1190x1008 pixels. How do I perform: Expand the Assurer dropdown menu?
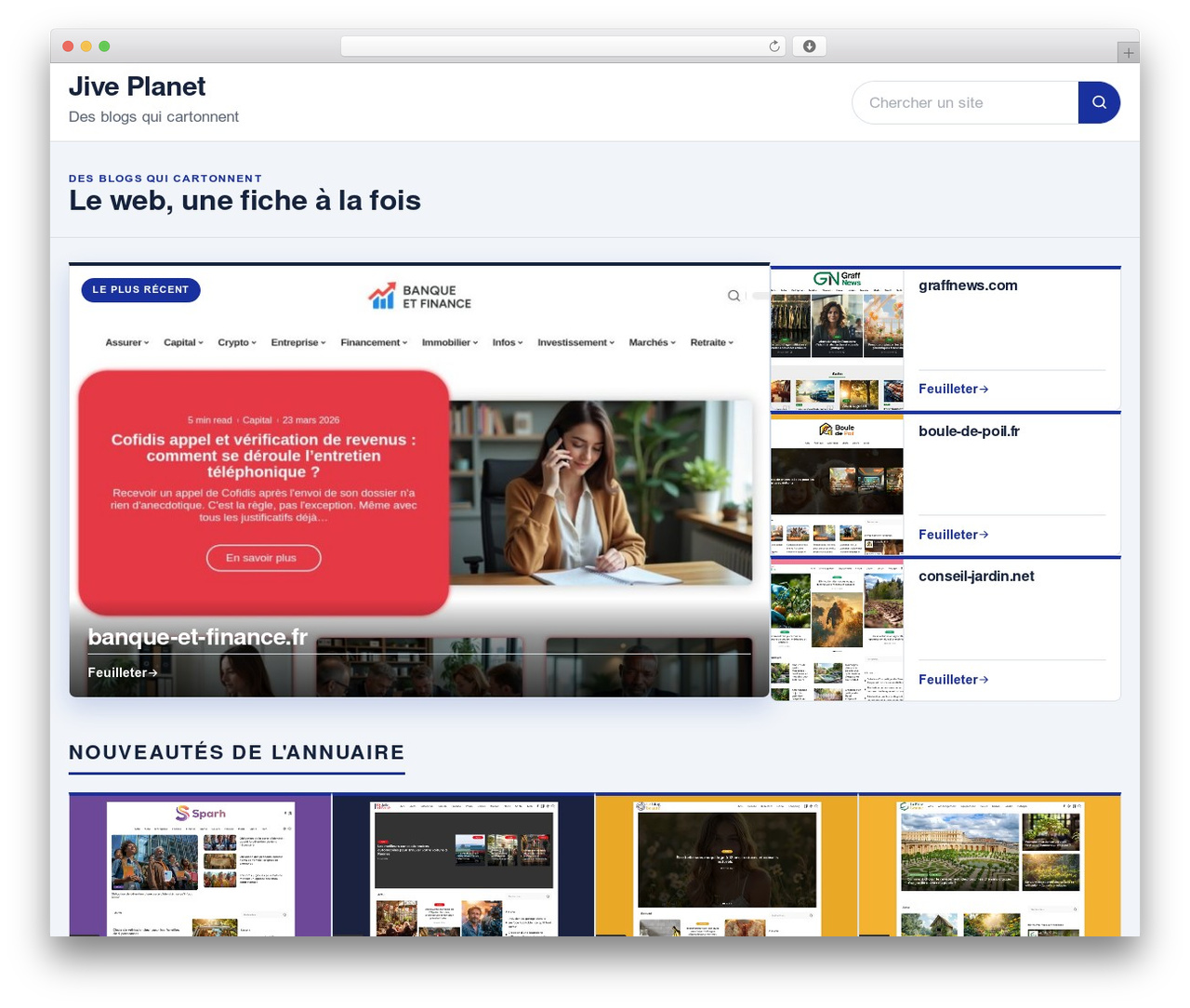click(127, 342)
